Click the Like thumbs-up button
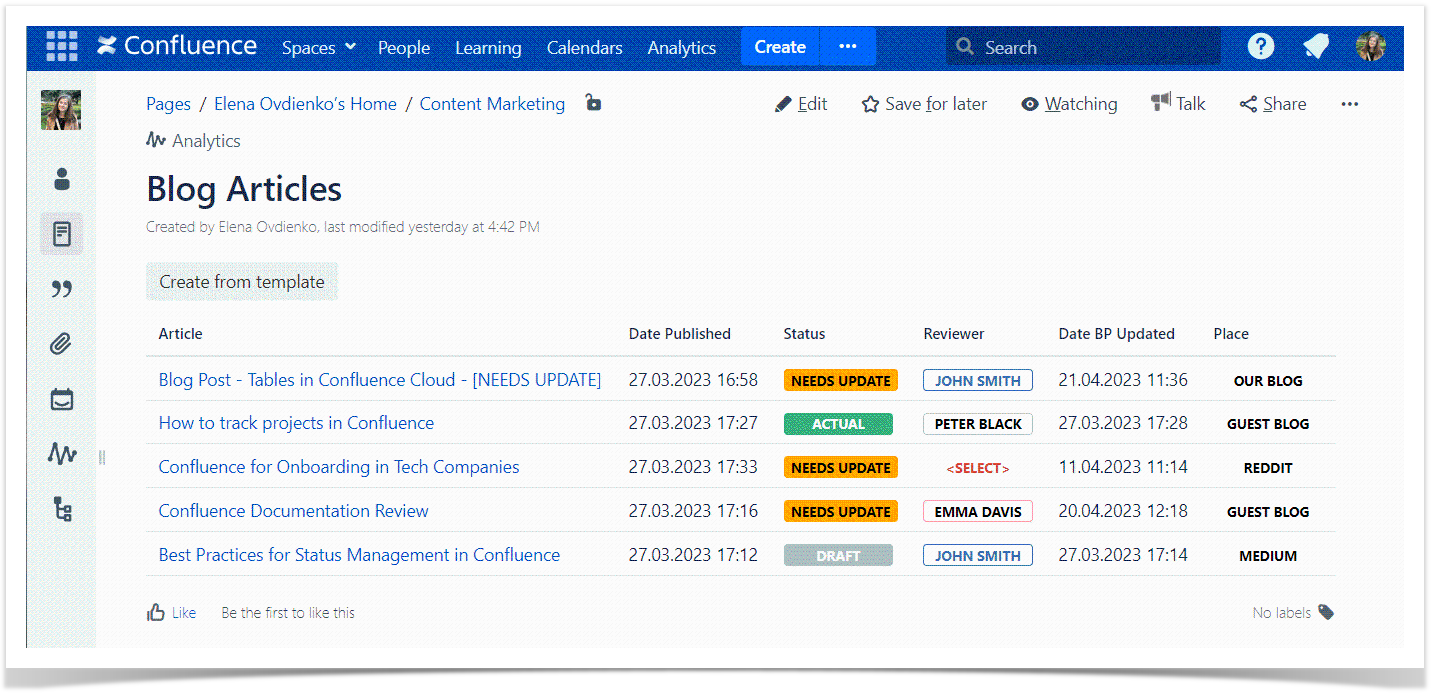Image resolution: width=1438 pixels, height=697 pixels. click(171, 612)
